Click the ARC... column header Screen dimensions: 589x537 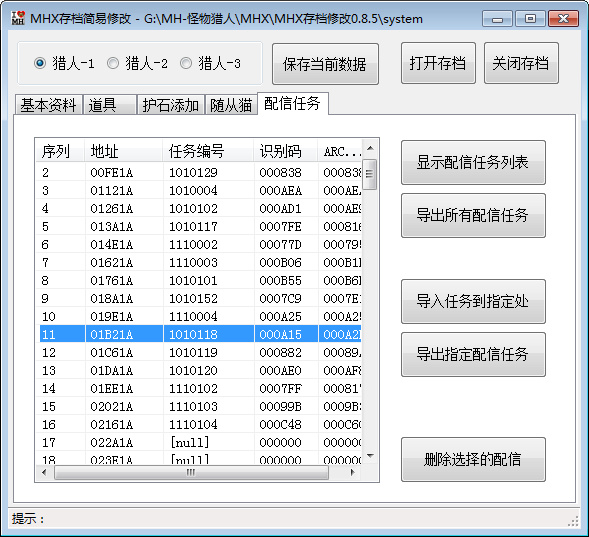[340, 151]
